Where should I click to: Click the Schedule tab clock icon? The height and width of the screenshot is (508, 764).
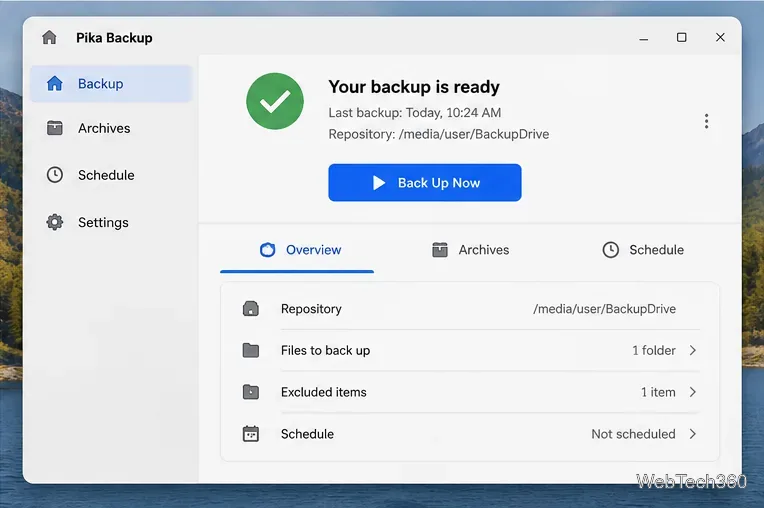(x=611, y=250)
